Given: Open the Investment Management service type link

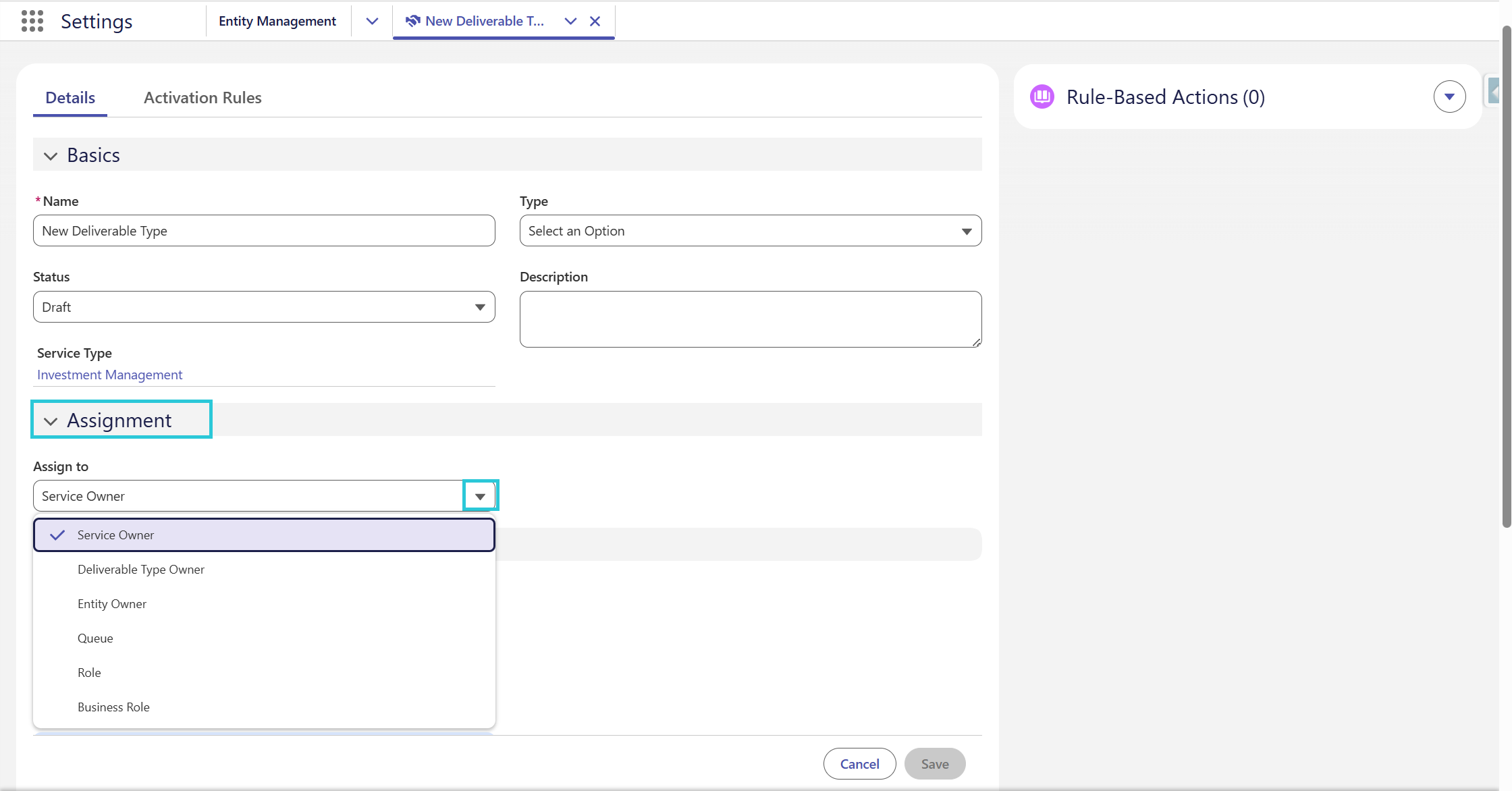Looking at the screenshot, I should click(109, 375).
